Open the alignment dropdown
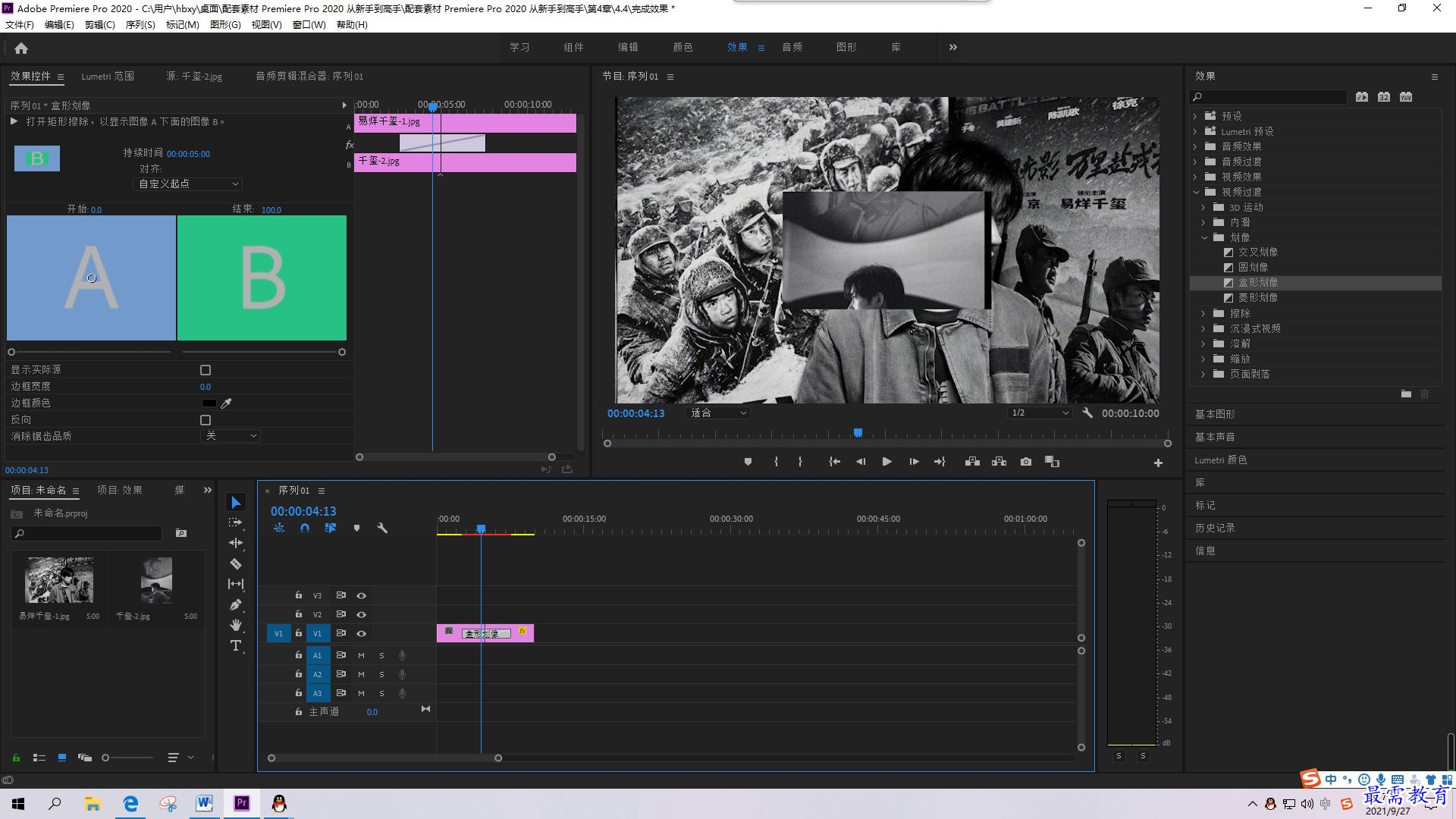Image resolution: width=1456 pixels, height=819 pixels. [x=187, y=184]
